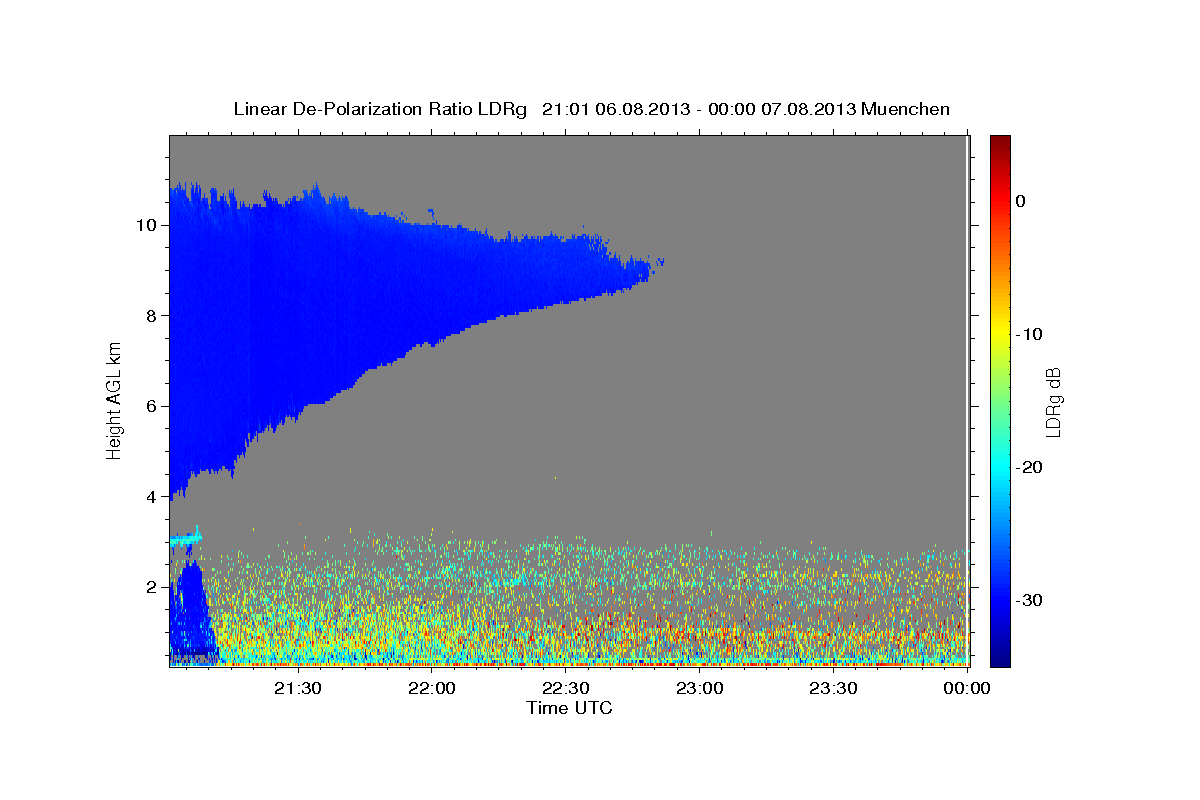1200x800 pixels.
Task: Click the height tick label 2
Action: [149, 587]
